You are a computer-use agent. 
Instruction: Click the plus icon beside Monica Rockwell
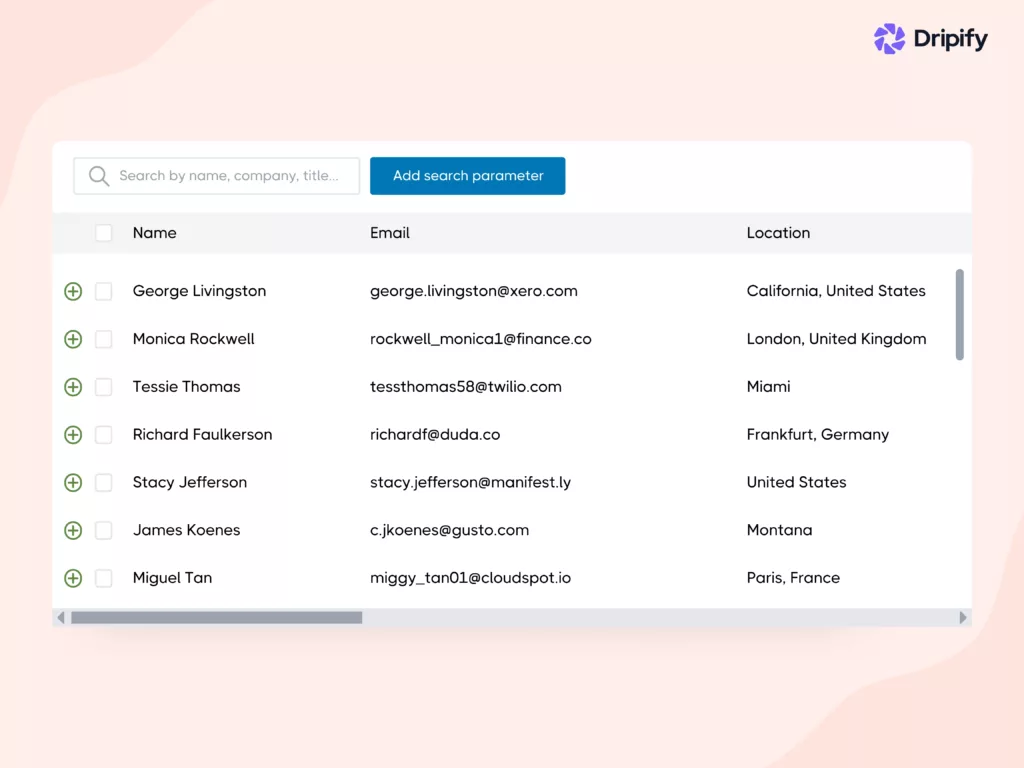(x=72, y=339)
